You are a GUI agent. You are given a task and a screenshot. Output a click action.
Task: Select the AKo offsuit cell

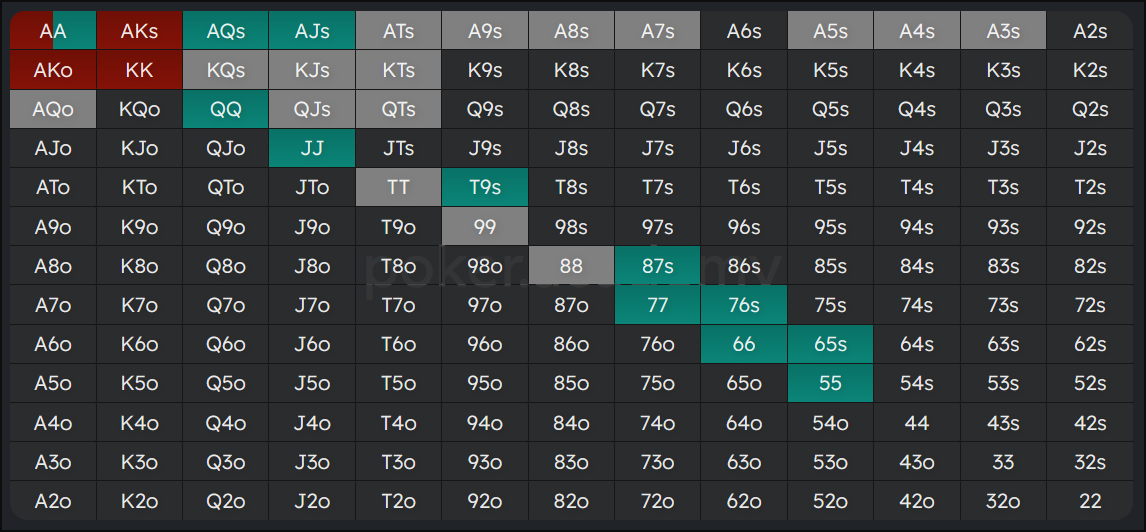[53, 70]
